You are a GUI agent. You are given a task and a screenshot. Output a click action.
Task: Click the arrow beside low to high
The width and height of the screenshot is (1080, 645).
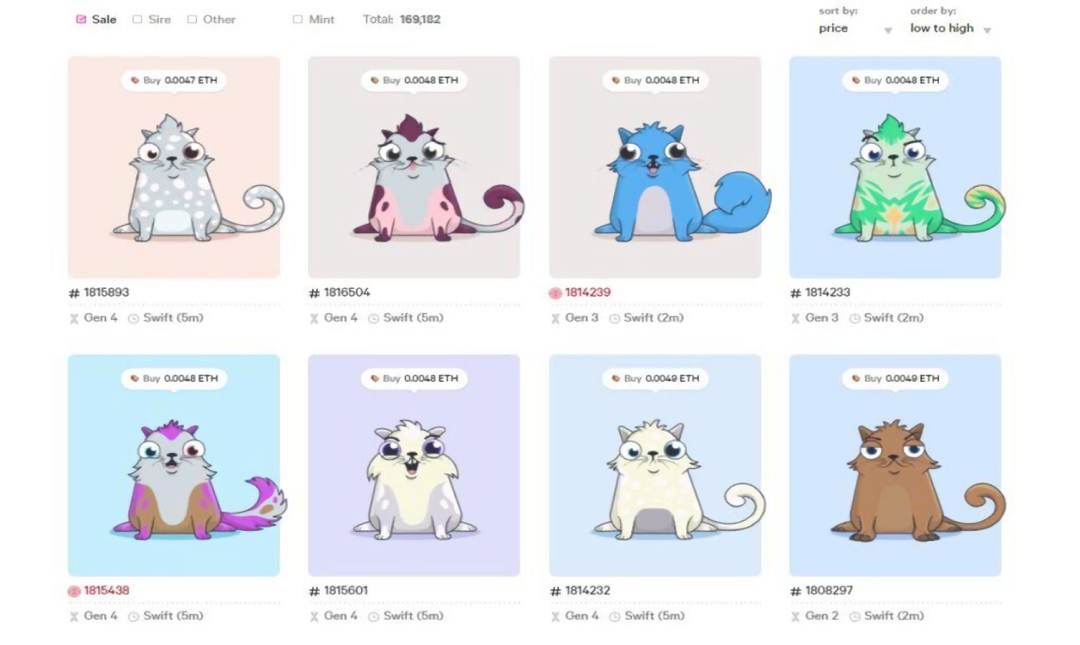[x=987, y=30]
